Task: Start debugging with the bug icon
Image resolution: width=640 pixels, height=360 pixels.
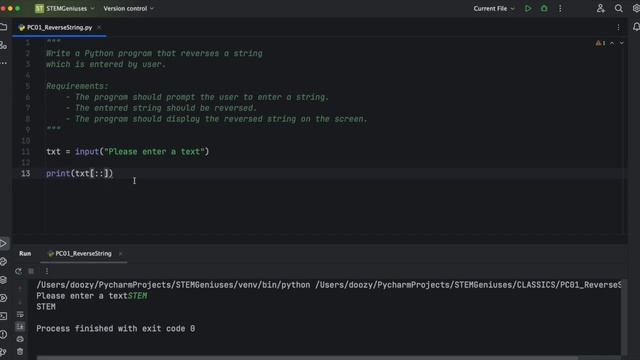Action: [544, 9]
